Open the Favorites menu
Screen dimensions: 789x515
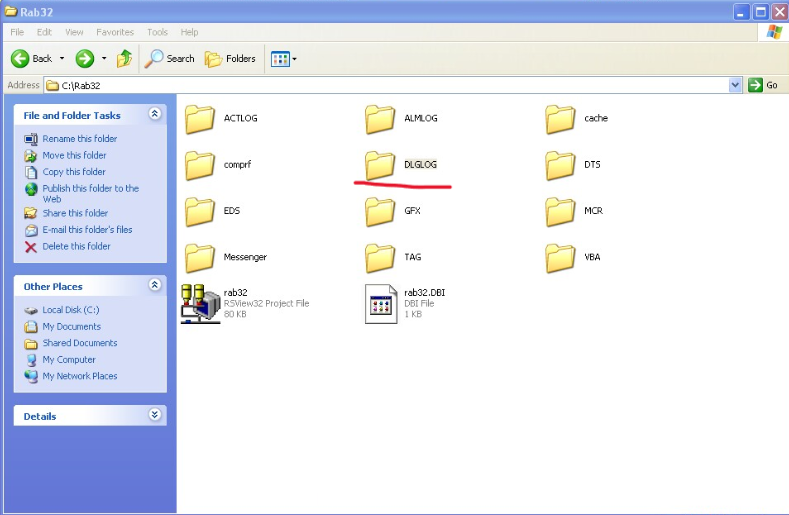pos(115,32)
